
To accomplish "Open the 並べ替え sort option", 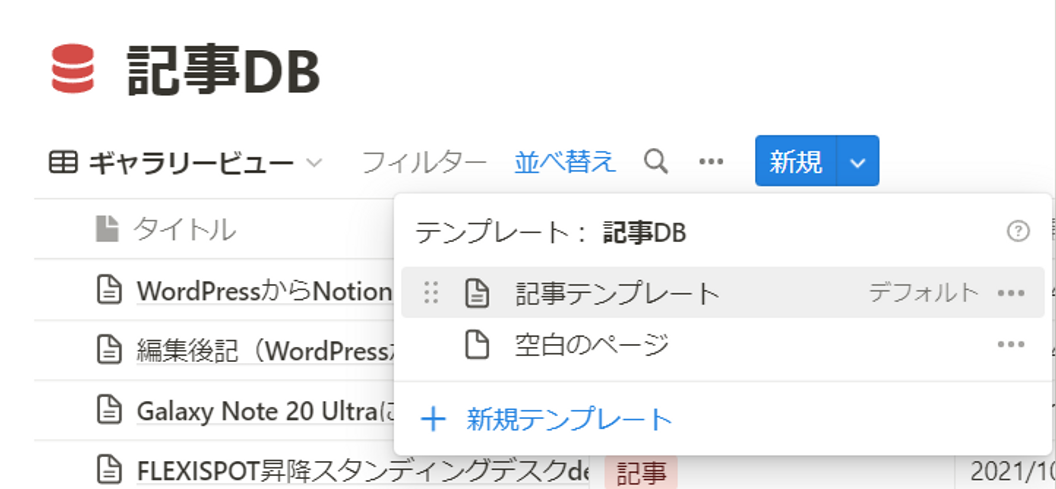I will point(565,162).
